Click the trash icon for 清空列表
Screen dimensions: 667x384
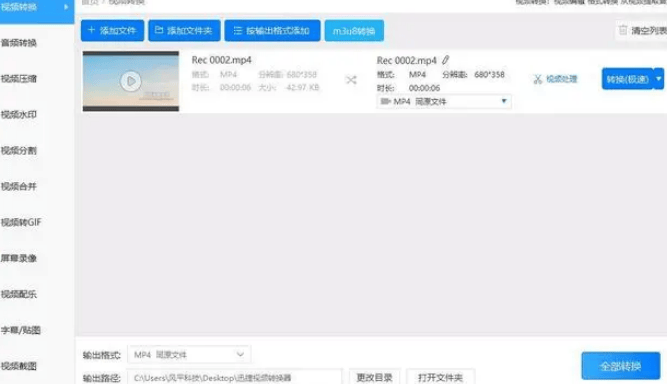[623, 30]
